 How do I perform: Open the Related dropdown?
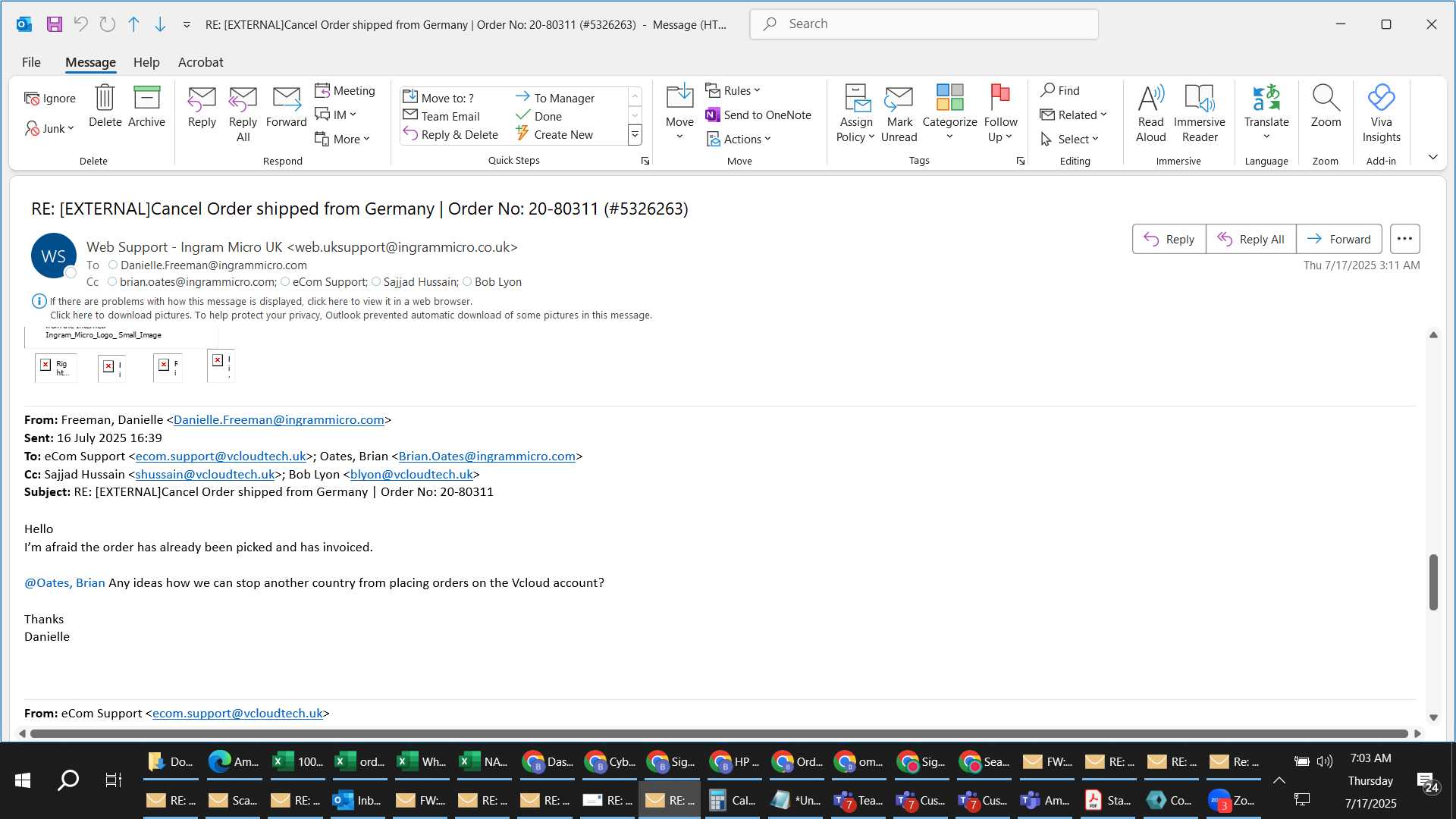point(1073,115)
